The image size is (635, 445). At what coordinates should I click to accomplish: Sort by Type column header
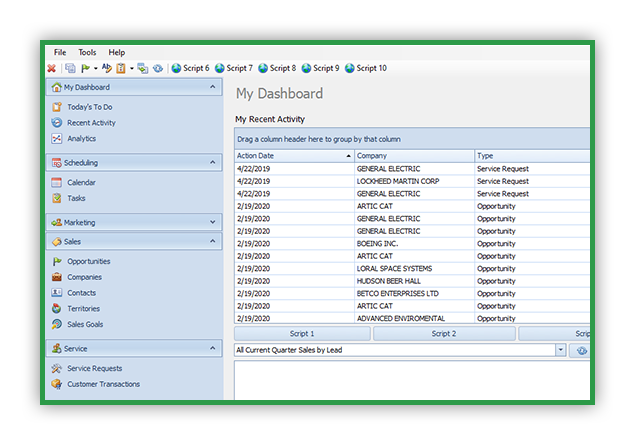click(532, 156)
